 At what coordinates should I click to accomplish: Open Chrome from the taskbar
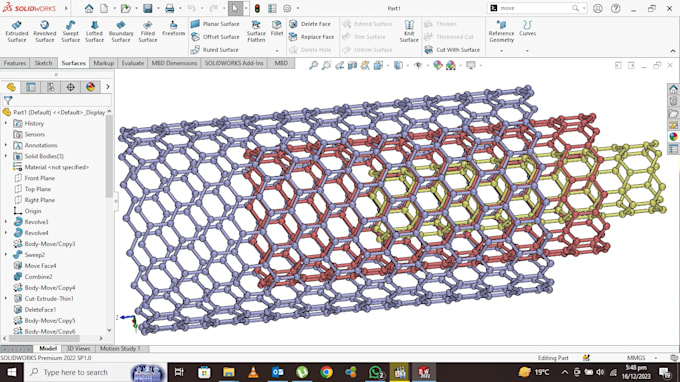point(327,372)
